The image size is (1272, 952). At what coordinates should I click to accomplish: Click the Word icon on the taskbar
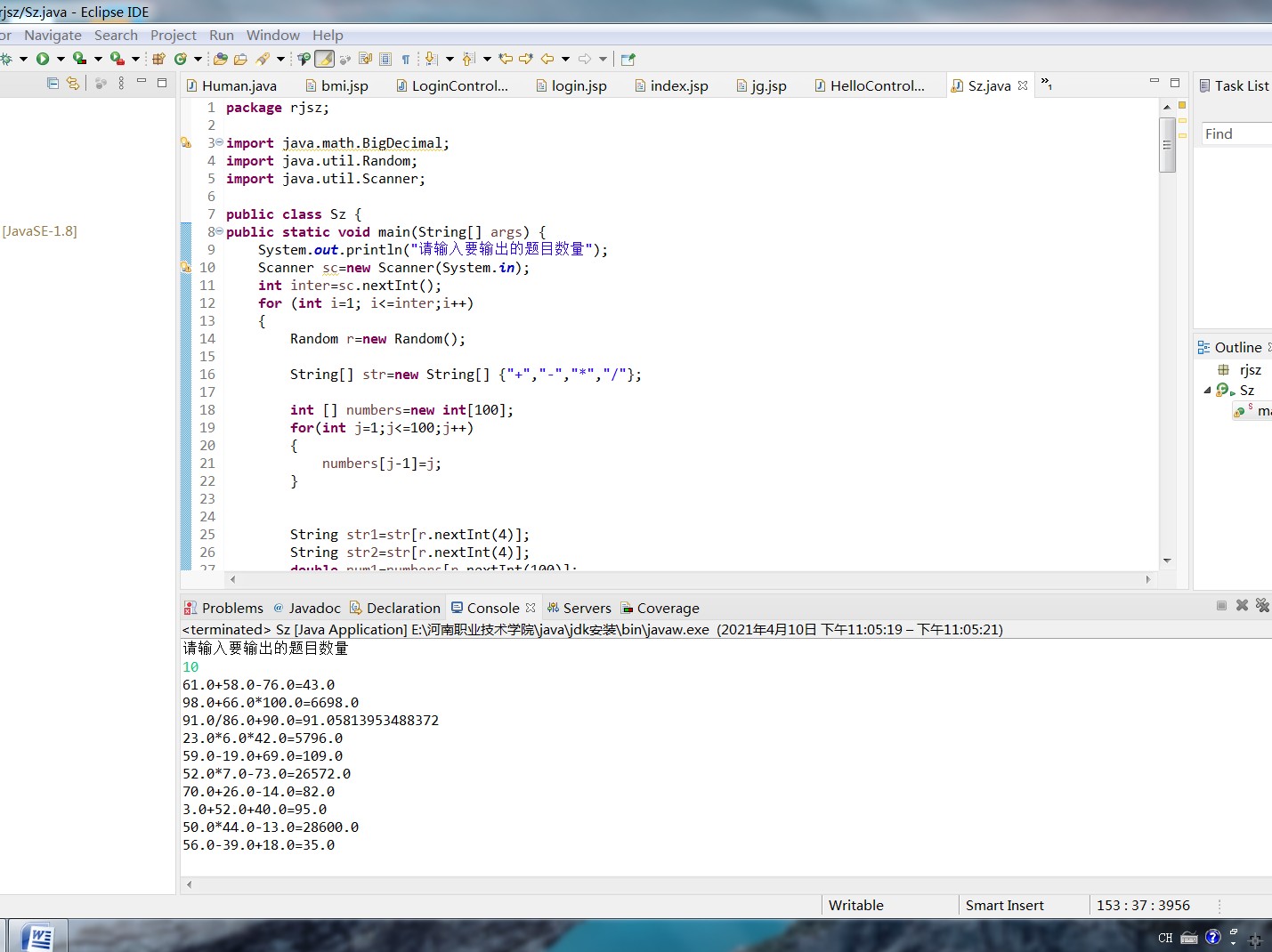coord(38,937)
